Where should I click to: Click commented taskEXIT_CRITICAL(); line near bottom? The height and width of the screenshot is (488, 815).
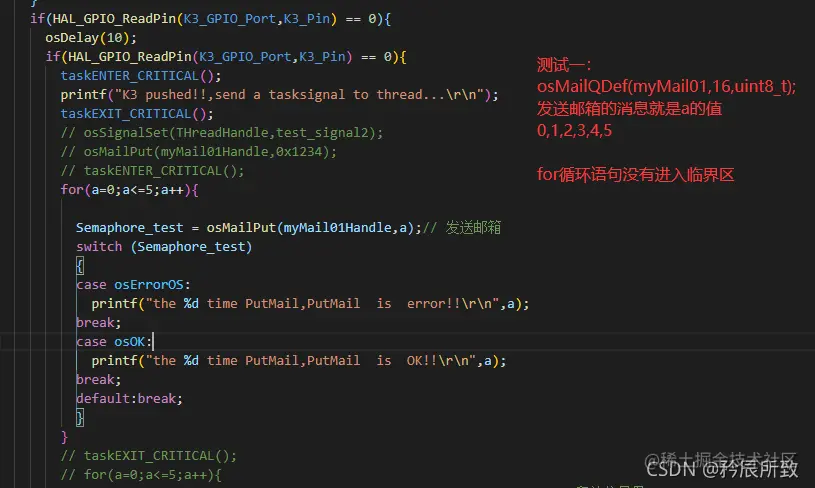(149, 456)
